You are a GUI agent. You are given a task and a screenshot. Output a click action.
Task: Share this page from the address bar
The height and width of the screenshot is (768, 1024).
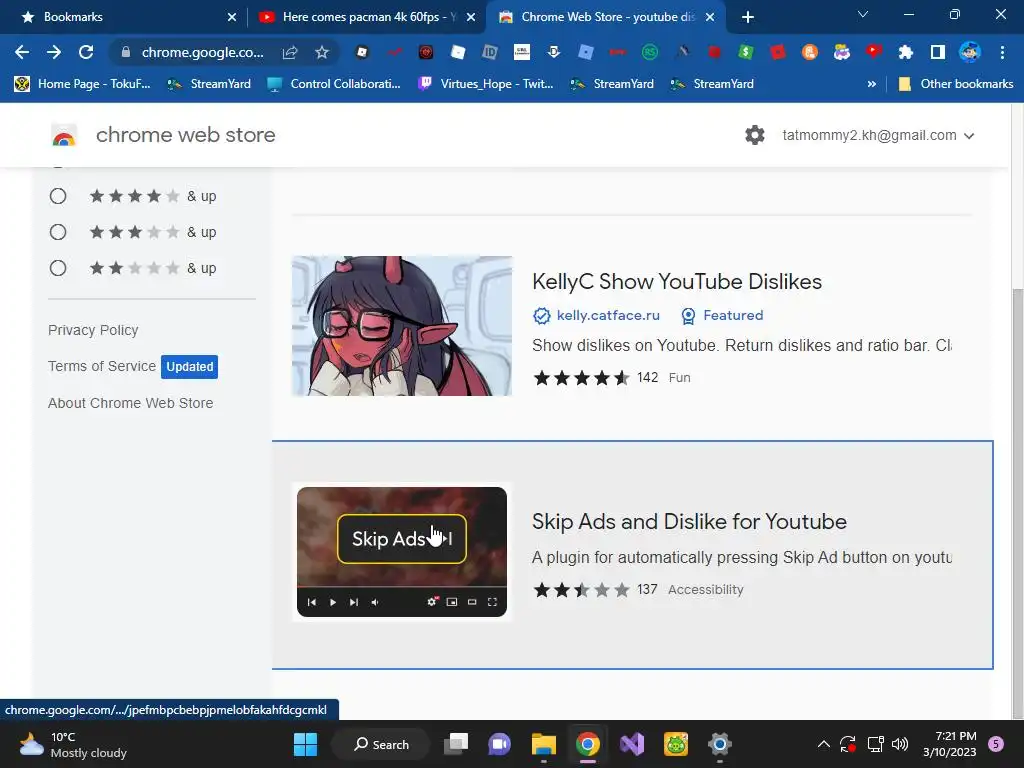pos(290,52)
